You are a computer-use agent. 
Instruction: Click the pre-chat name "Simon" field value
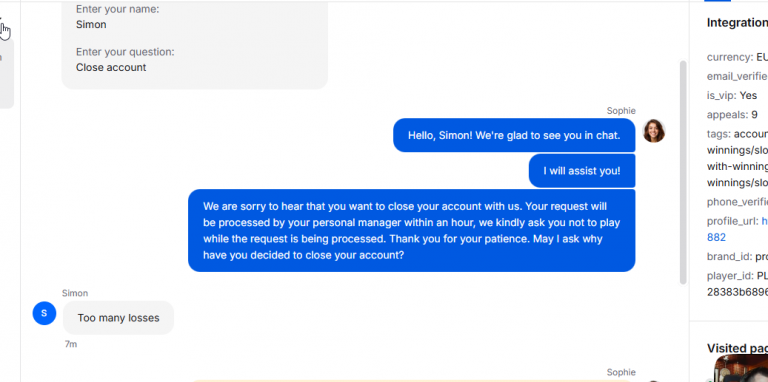tap(91, 24)
